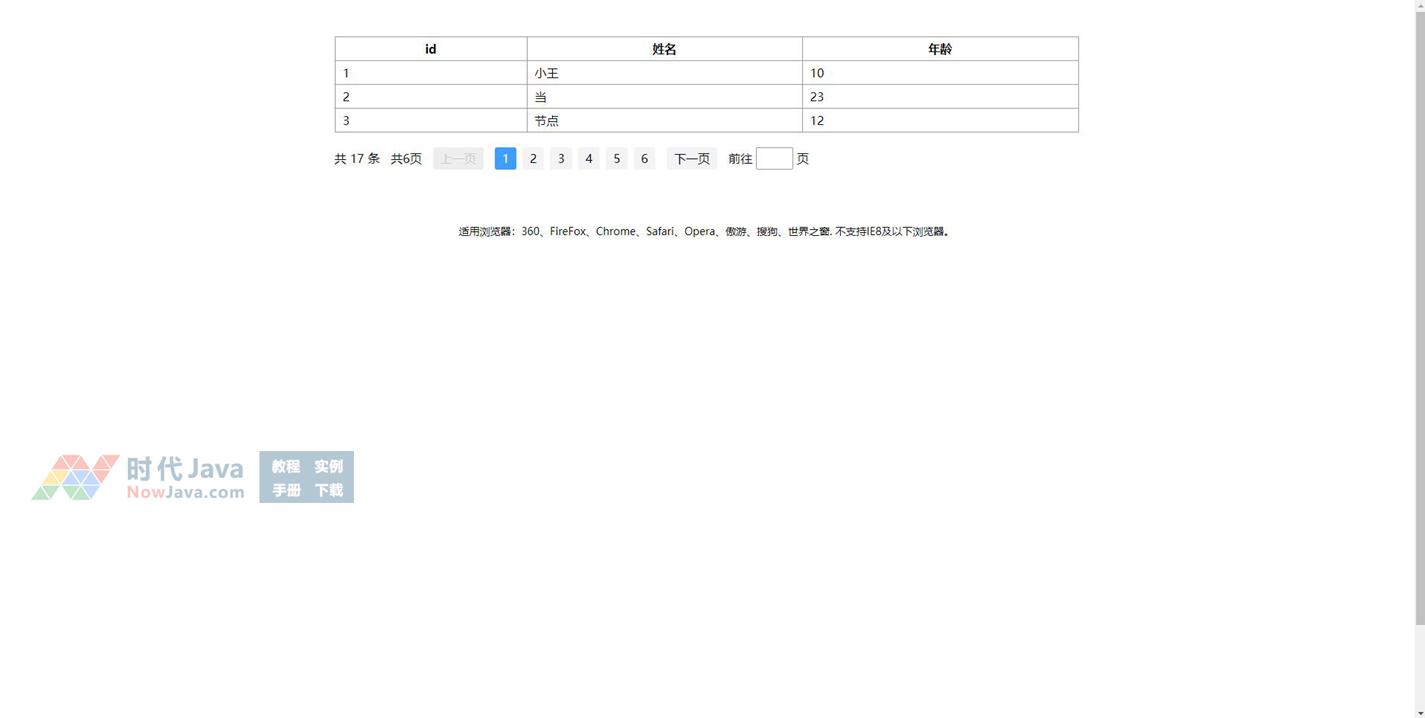Click the id column header
This screenshot has width=1425, height=718.
coord(430,49)
